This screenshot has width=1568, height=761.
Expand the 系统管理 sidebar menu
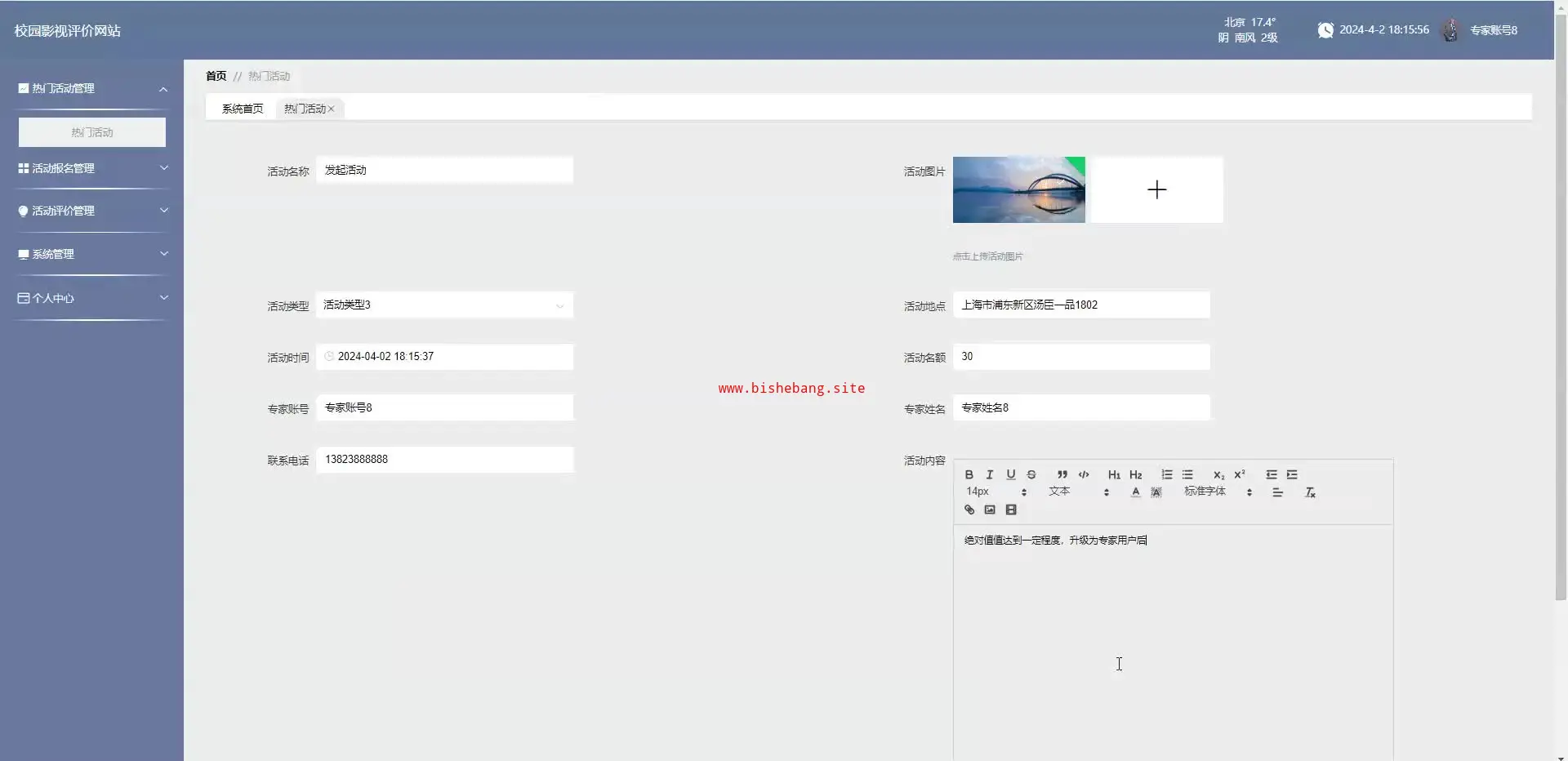click(x=91, y=254)
